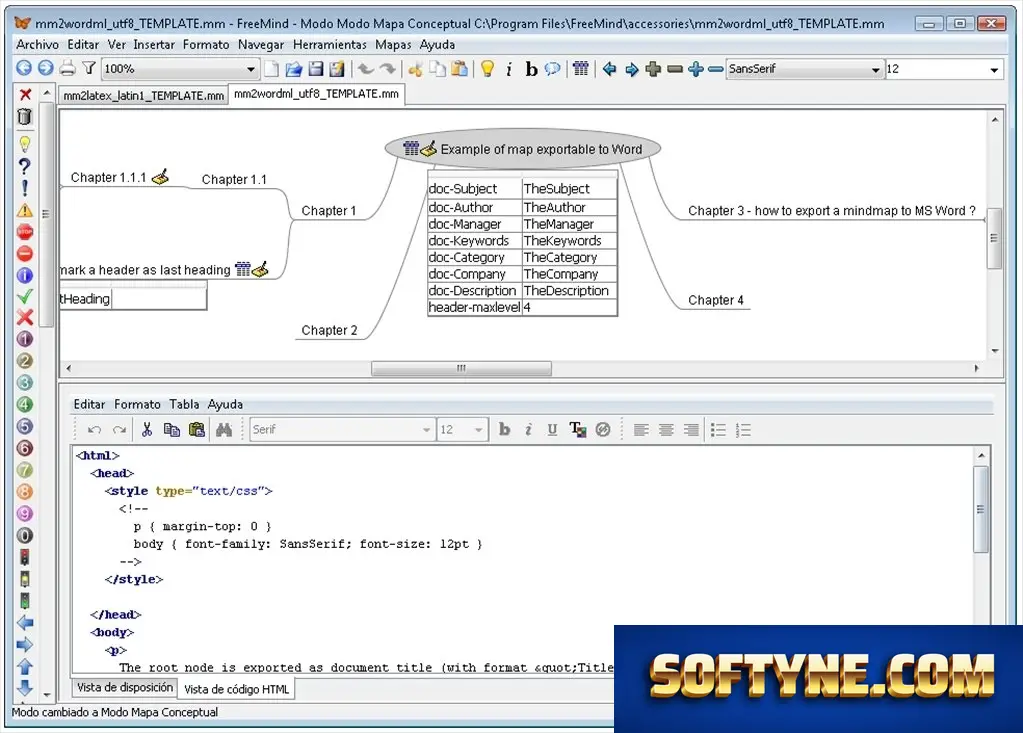The image size is (1023, 733).
Task: Select the root node Example of map exportable to Word
Action: [523, 149]
